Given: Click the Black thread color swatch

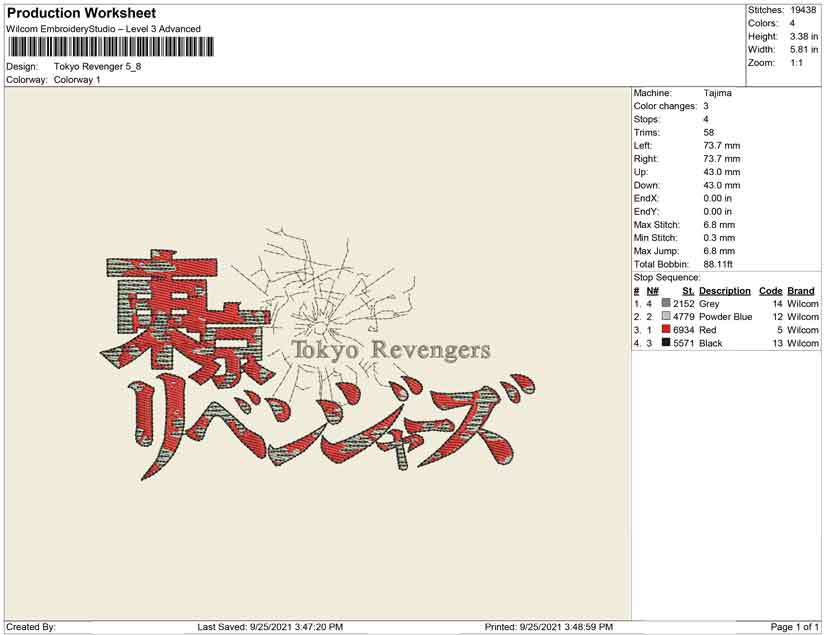Looking at the screenshot, I should (666, 342).
